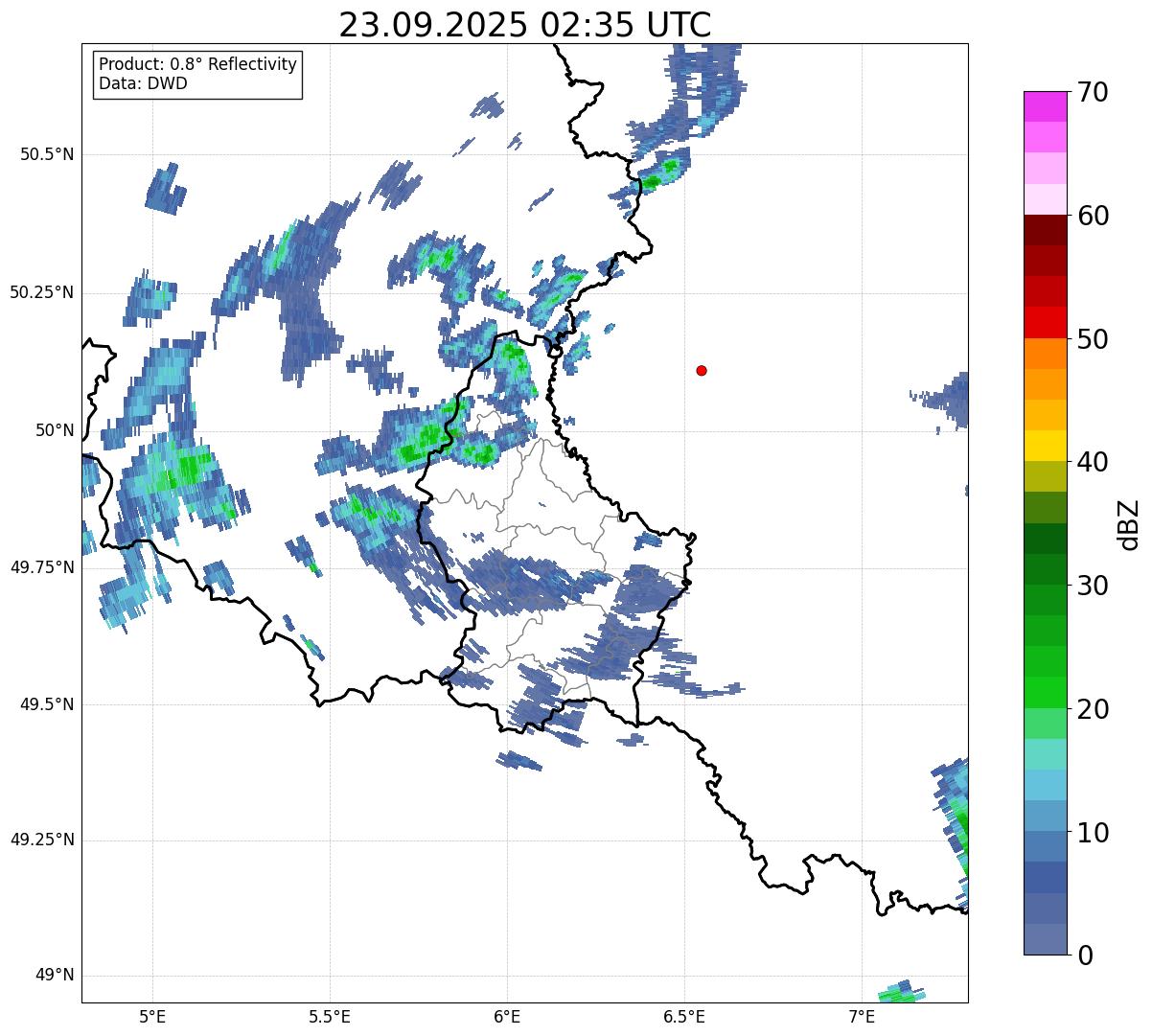The height and width of the screenshot is (1036, 1152).
Task: Click the 'Product: 0.8° Reflectivity' label
Action: 198,64
